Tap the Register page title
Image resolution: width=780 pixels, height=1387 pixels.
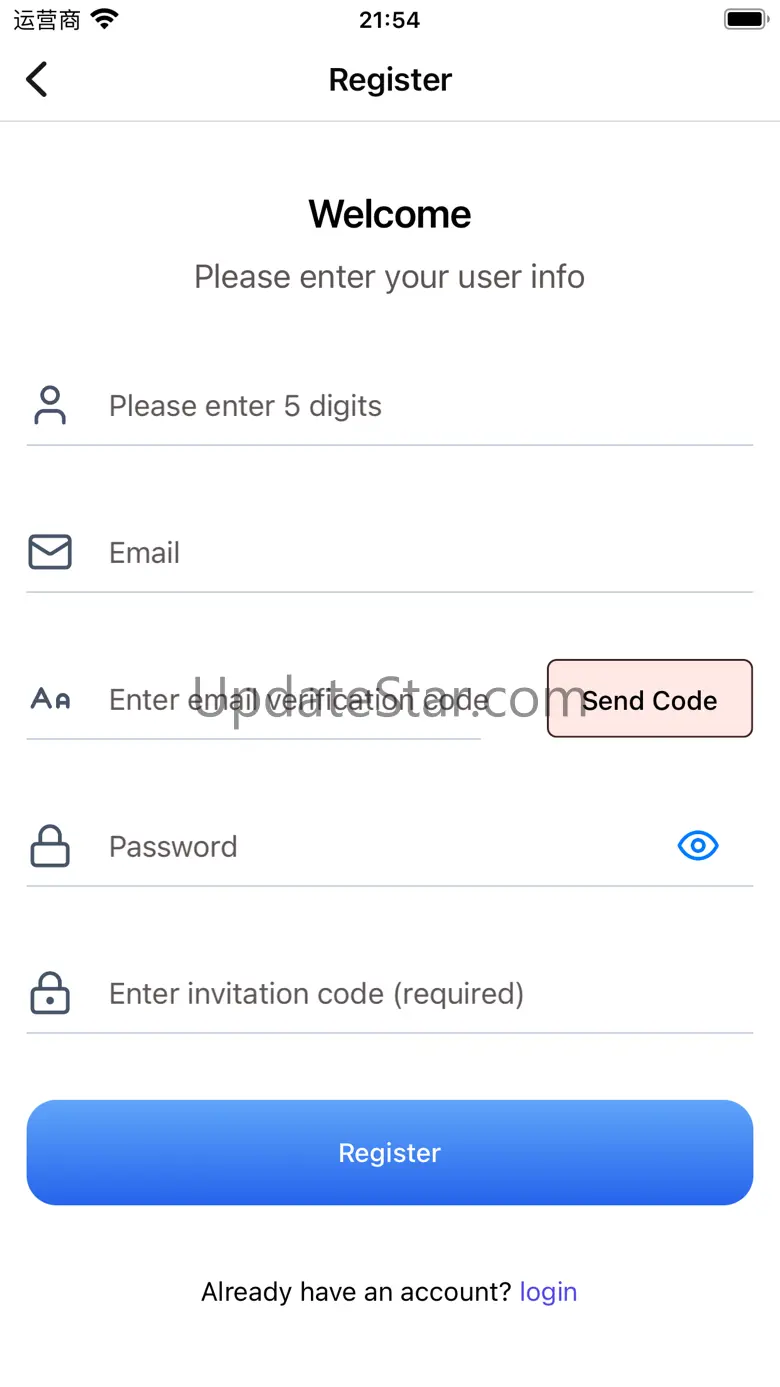point(390,80)
